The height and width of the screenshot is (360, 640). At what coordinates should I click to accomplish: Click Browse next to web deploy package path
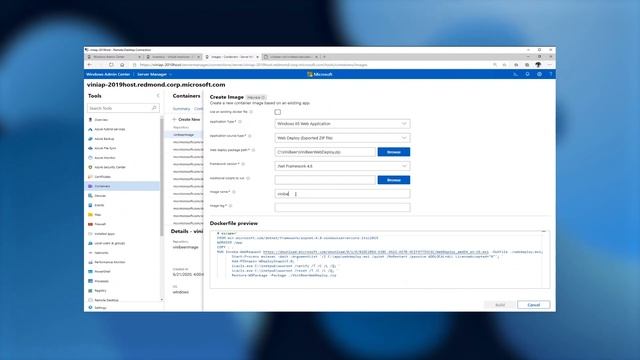point(393,152)
